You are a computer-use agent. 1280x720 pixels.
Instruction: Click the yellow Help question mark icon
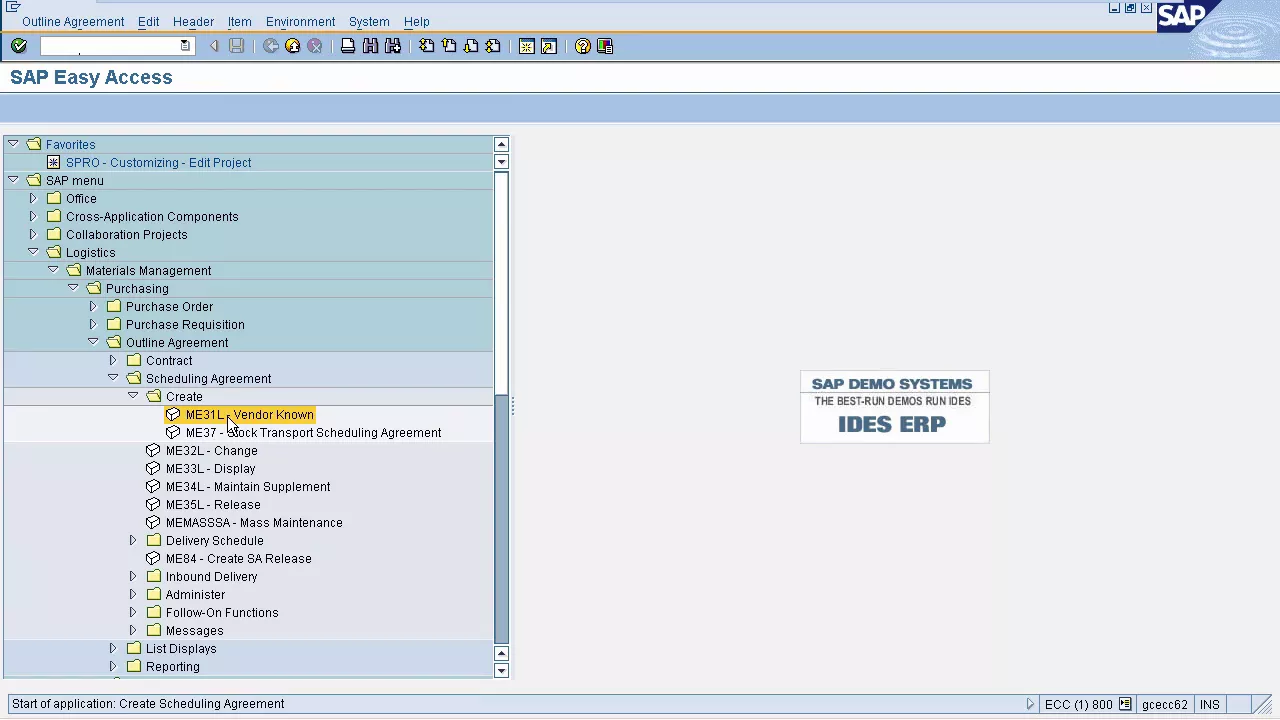coord(583,46)
